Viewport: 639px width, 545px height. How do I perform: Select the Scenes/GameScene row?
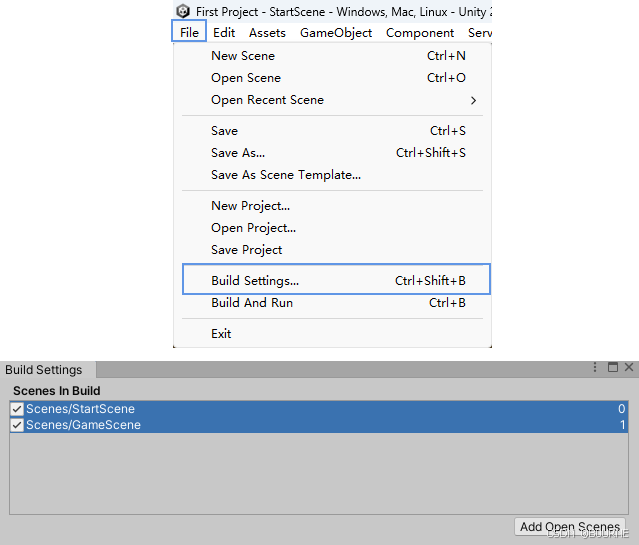pyautogui.click(x=319, y=425)
